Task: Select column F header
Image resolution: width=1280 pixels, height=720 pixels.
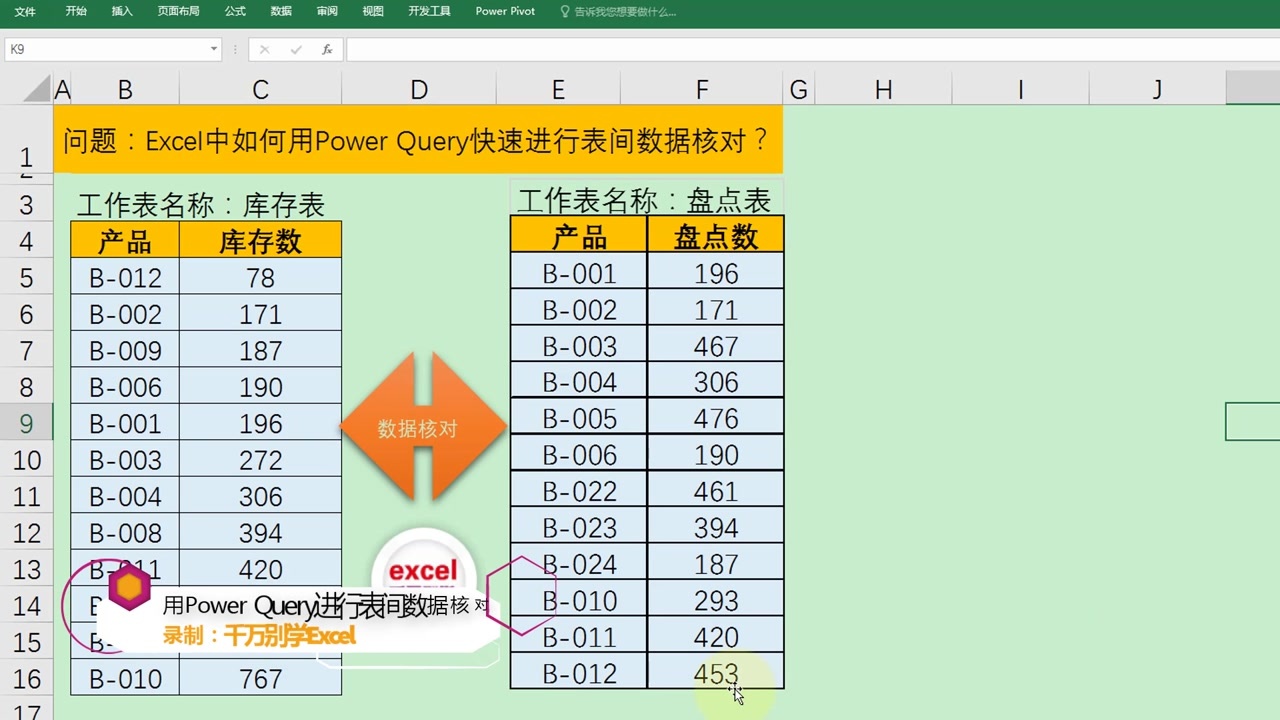Action: (702, 90)
